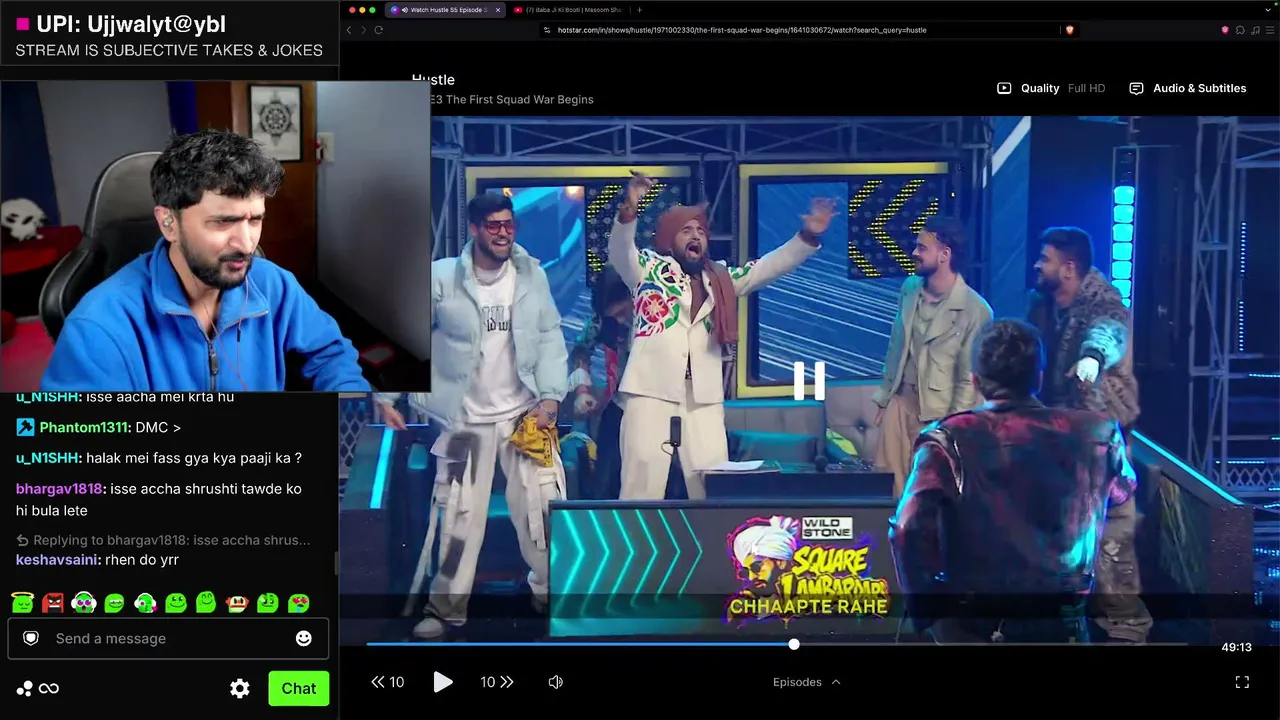The width and height of the screenshot is (1280, 720).
Task: Click the 'DMC >' chat message text
Action: tap(158, 428)
